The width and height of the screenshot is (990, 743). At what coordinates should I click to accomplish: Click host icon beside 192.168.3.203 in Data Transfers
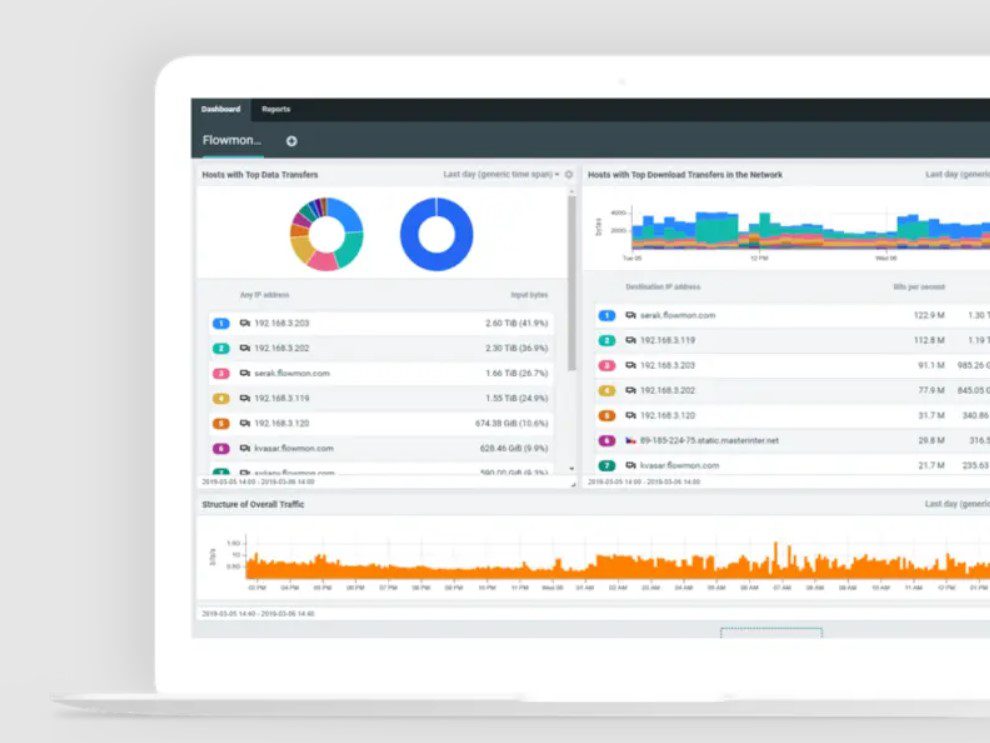(x=245, y=323)
